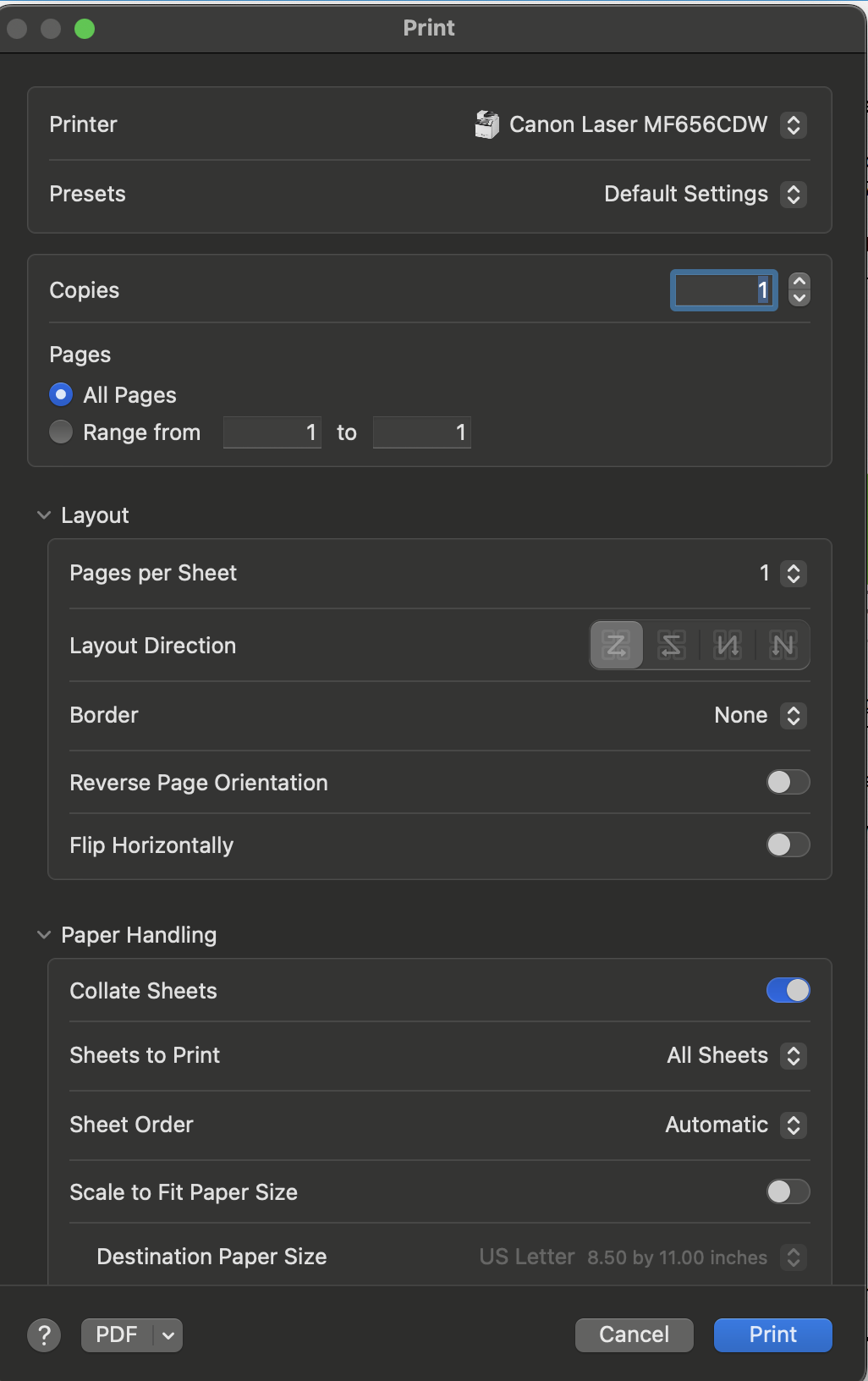Increase copies with the stepper up arrow
Image resolution: width=868 pixels, height=1381 pixels.
pyautogui.click(x=799, y=281)
